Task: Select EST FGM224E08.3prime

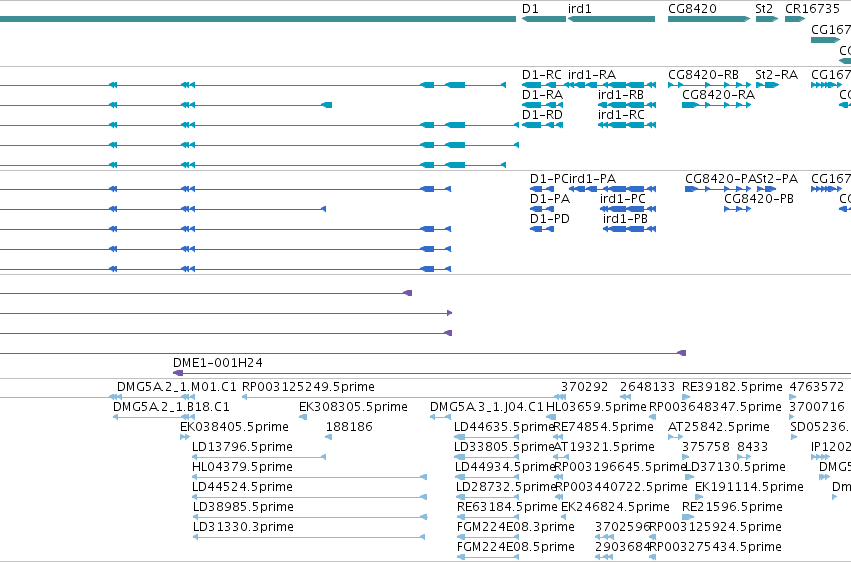Action: point(488,538)
